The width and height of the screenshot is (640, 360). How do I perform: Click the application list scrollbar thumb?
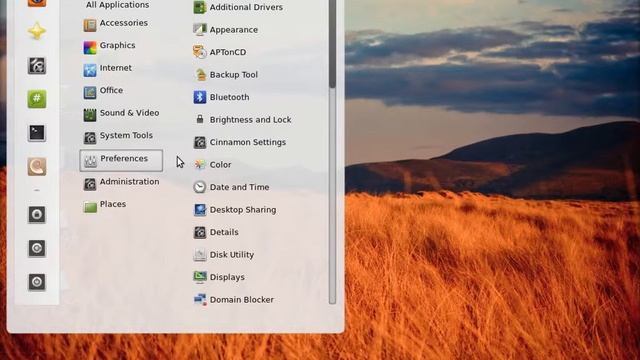[332, 43]
